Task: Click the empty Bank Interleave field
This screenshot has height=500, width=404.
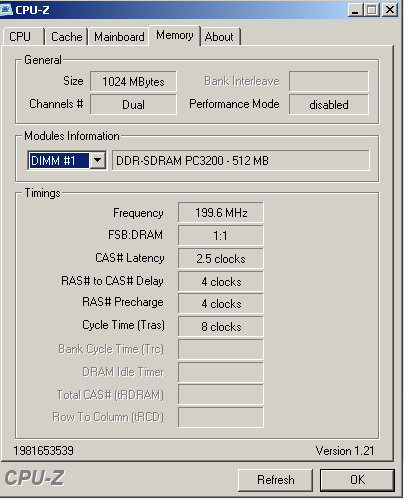Action: (x=329, y=81)
